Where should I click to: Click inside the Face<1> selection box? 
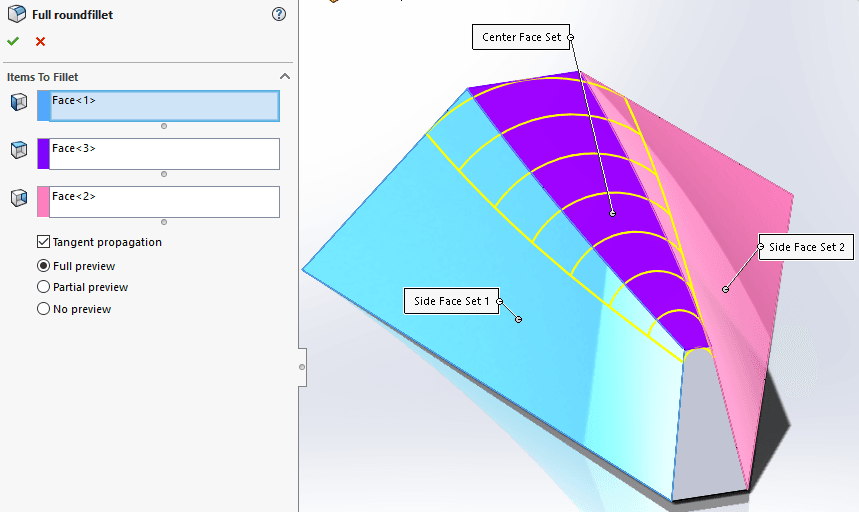click(164, 106)
